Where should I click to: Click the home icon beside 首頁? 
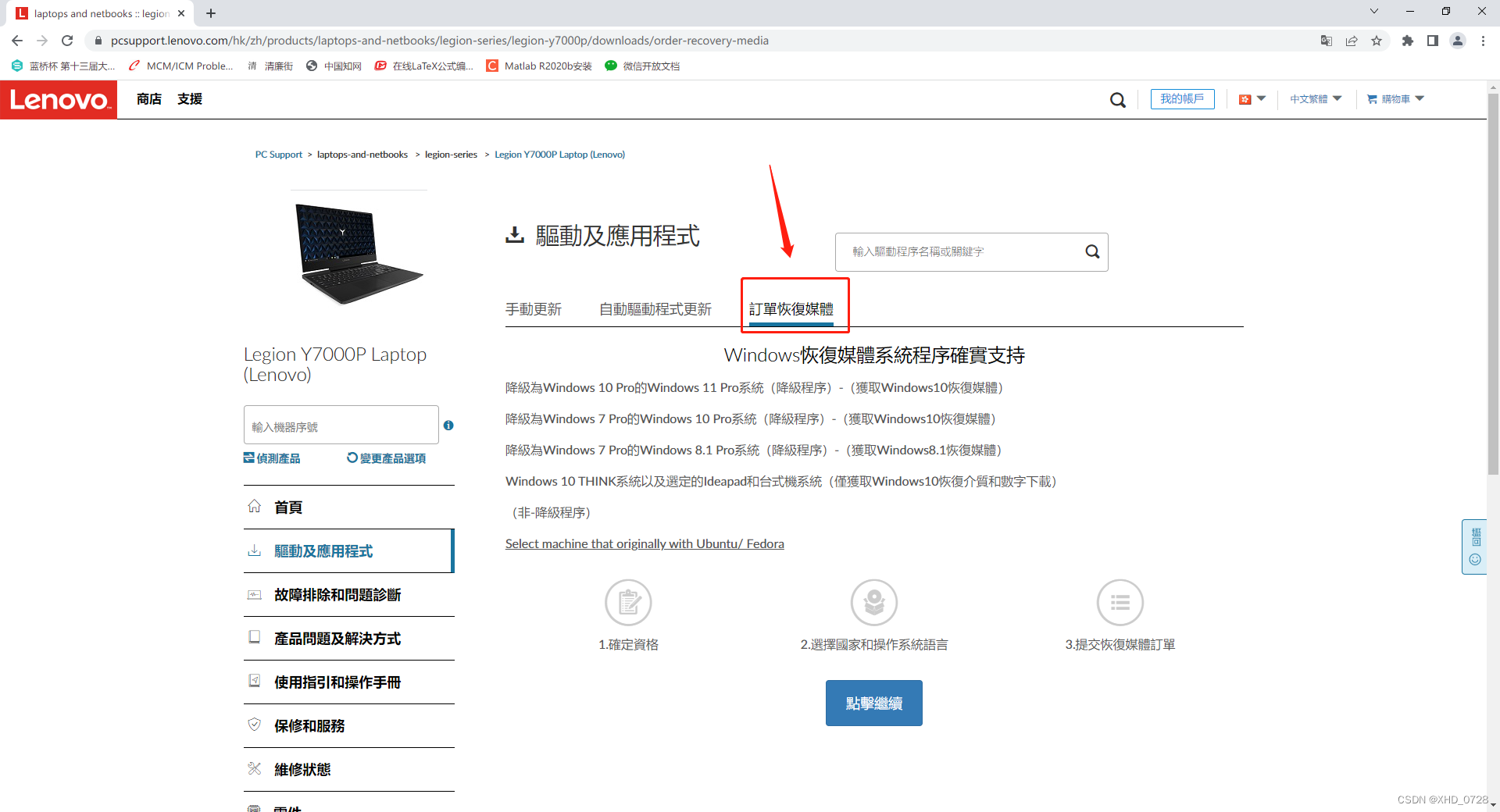pos(255,506)
